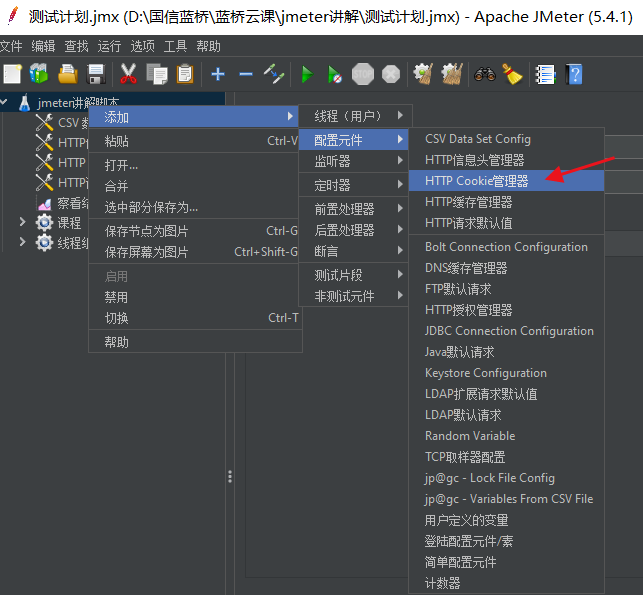The height and width of the screenshot is (595, 643).
Task: Collapse the root test plan node arrow
Action: [4, 102]
